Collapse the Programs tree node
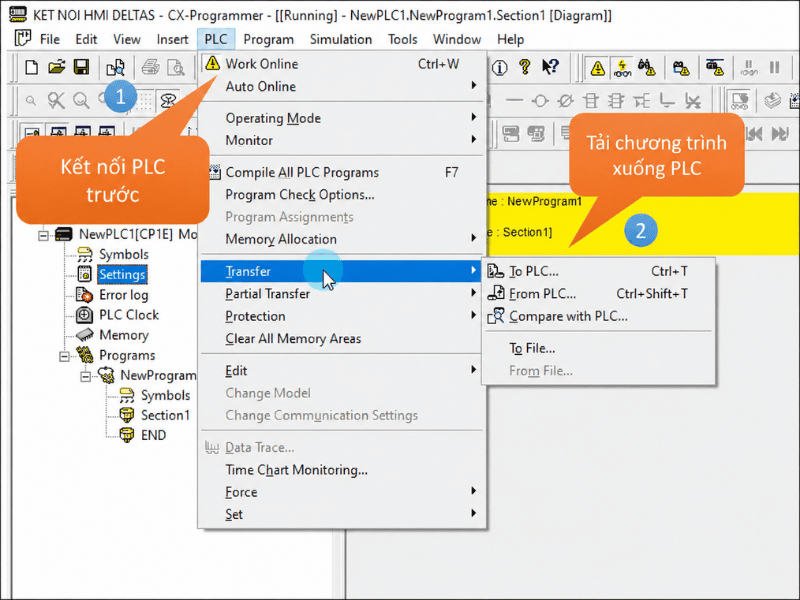 click(x=64, y=356)
